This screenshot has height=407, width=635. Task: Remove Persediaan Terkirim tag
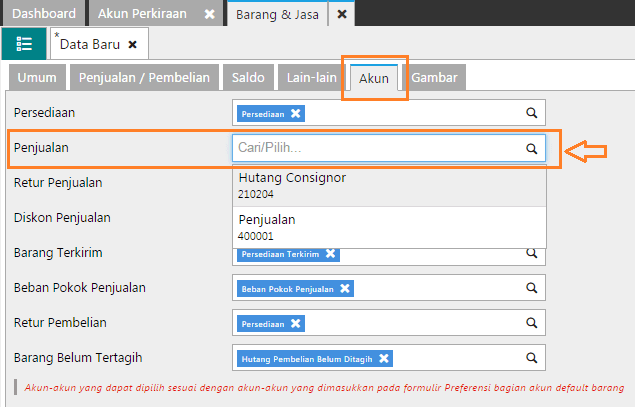click(x=331, y=254)
